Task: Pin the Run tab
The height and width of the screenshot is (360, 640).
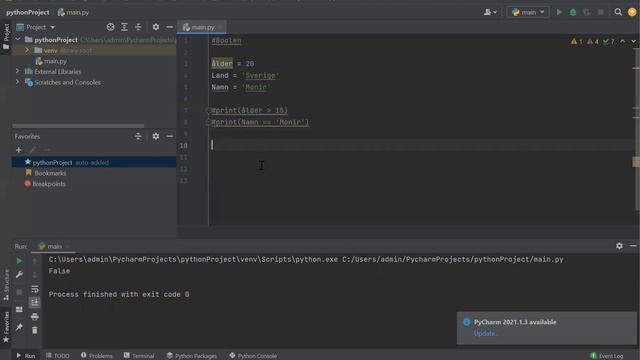Action: point(19,327)
